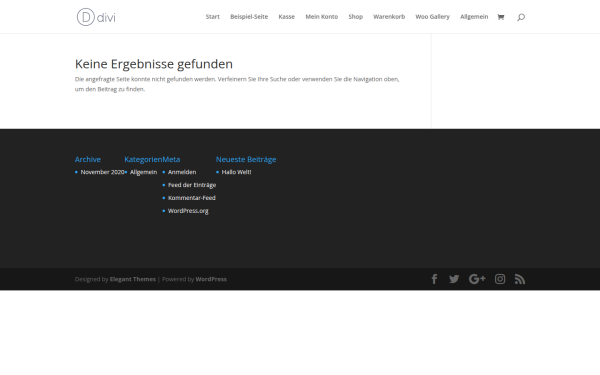Open the shopping cart icon

coord(501,17)
